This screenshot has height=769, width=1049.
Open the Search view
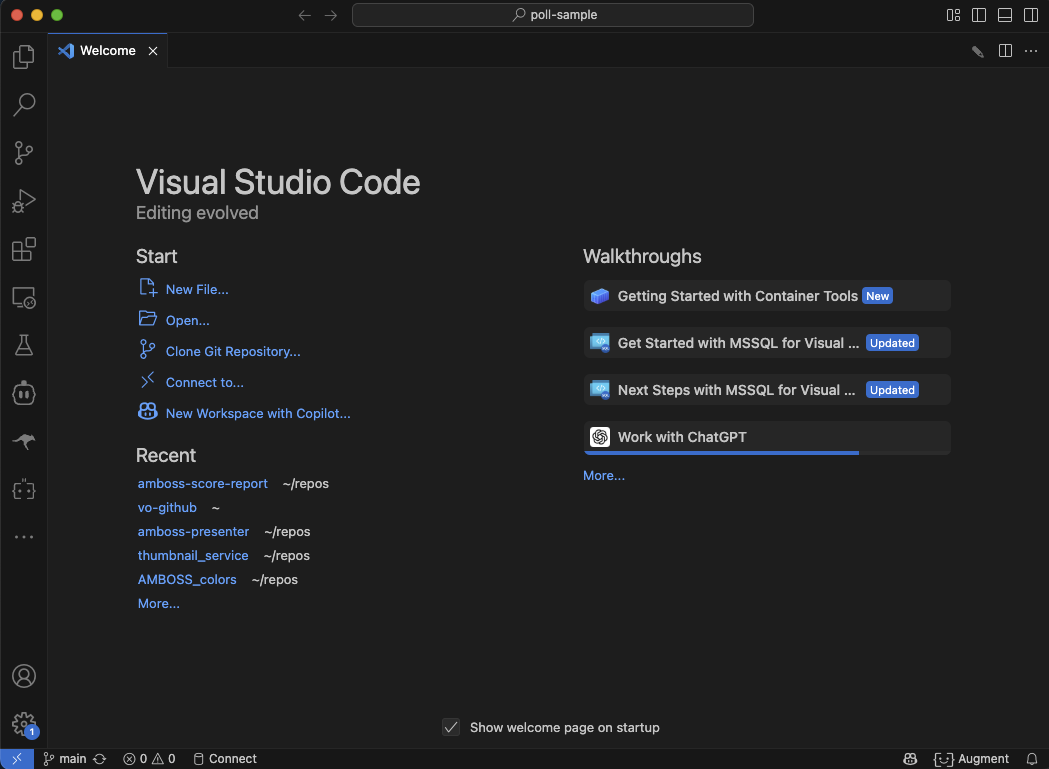23,105
